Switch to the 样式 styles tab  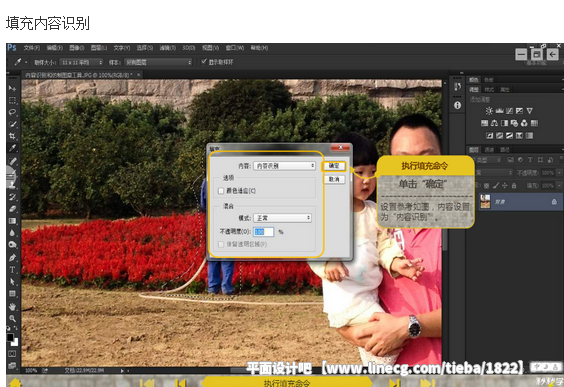(x=489, y=90)
